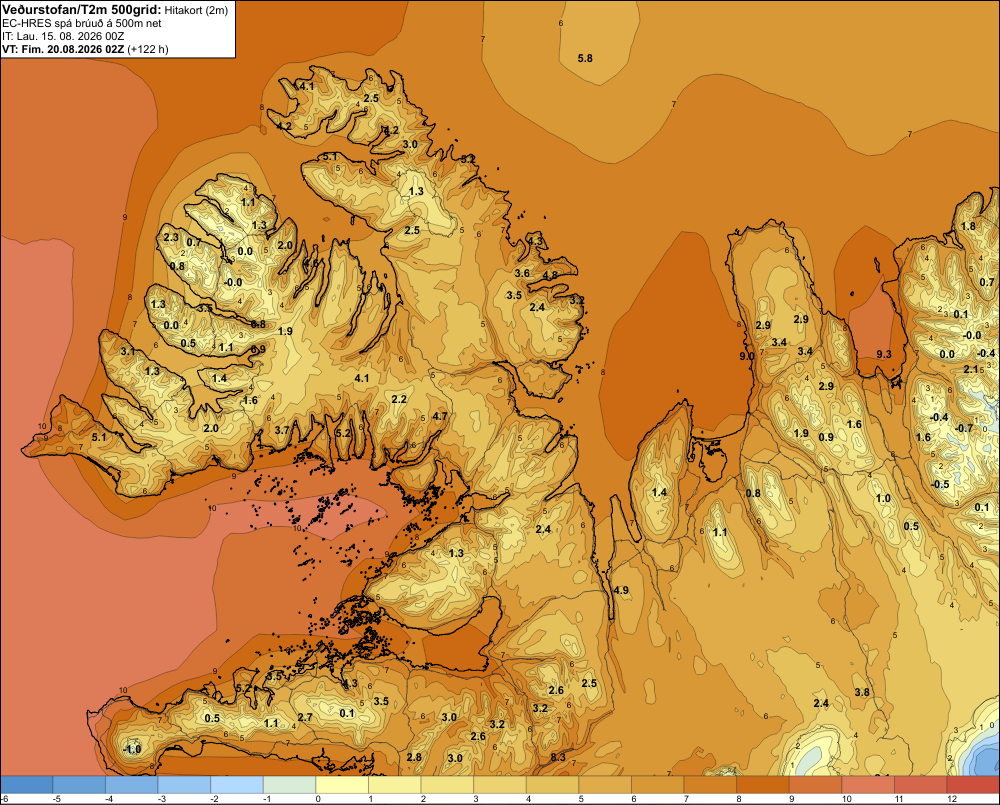Click the '2.3' temperature value on the map

coord(171,237)
